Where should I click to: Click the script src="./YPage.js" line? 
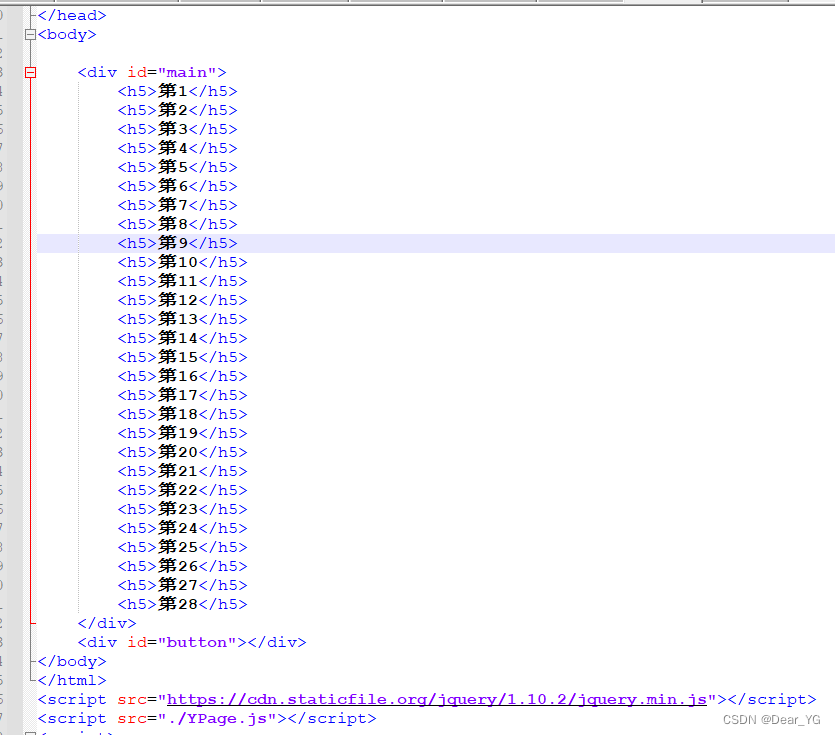(x=207, y=718)
